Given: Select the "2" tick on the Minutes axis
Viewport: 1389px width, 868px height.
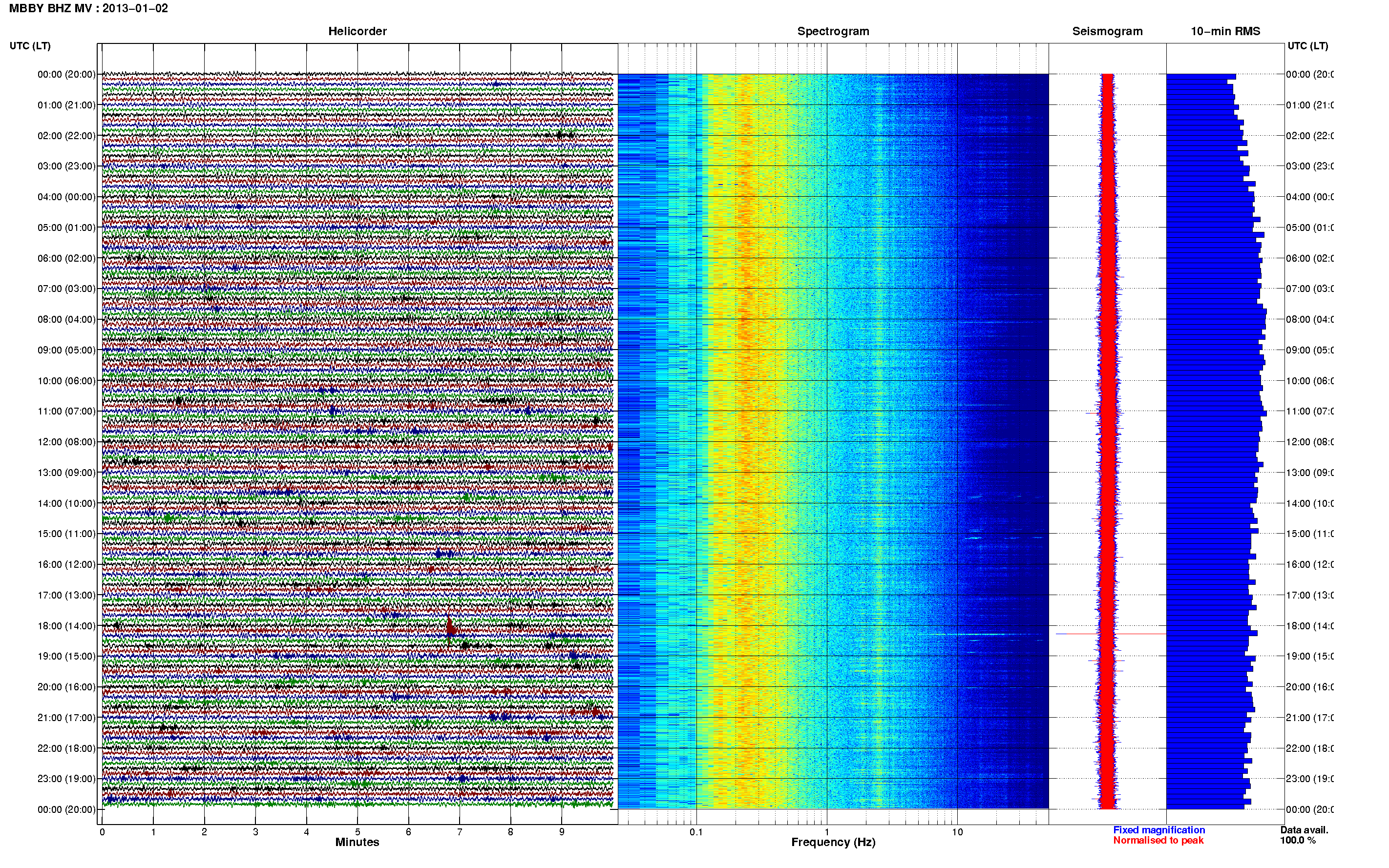Looking at the screenshot, I should pyautogui.click(x=205, y=832).
